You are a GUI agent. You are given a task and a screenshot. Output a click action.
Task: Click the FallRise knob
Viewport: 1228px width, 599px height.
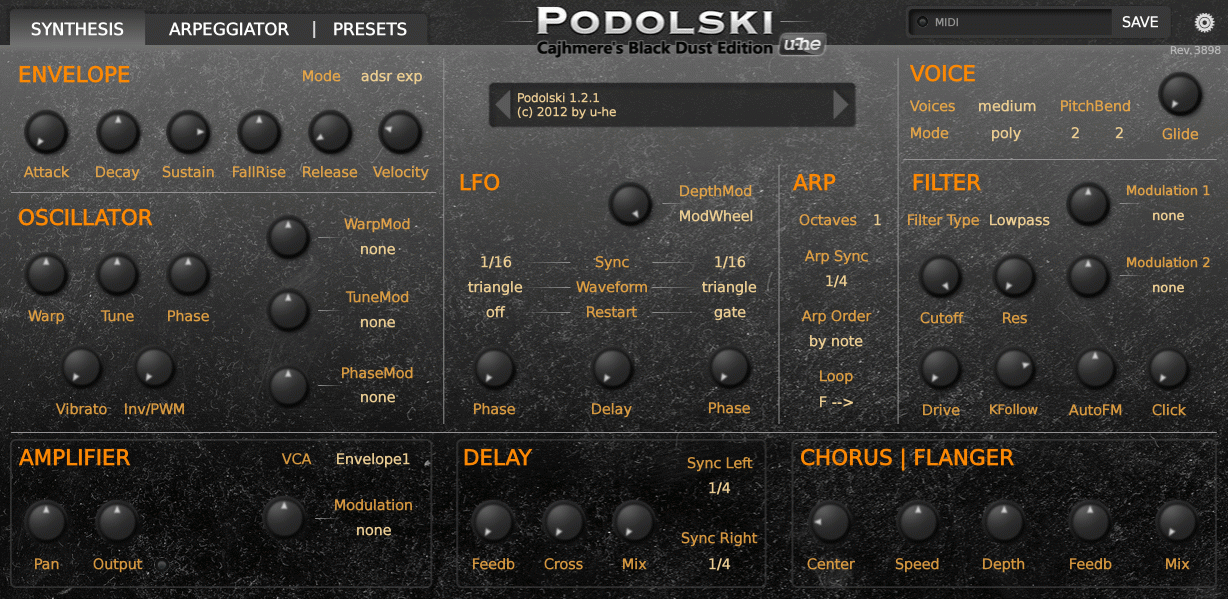click(259, 132)
